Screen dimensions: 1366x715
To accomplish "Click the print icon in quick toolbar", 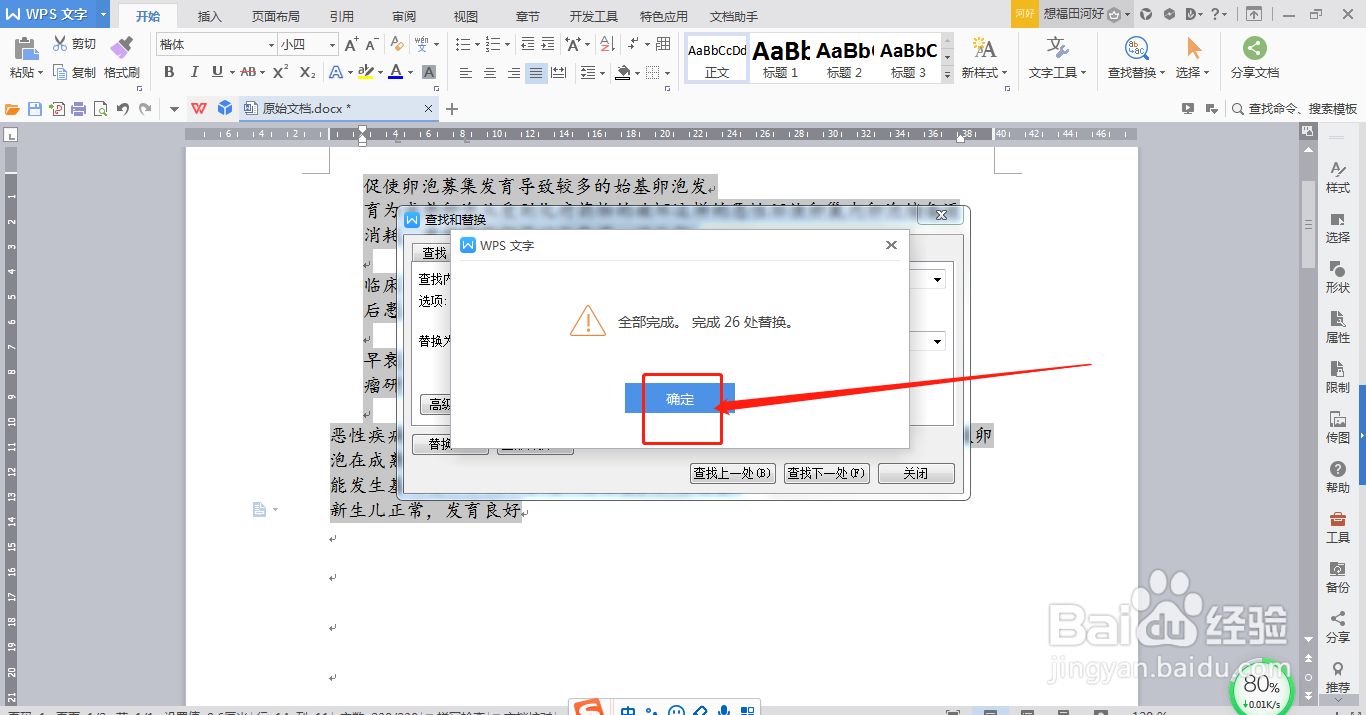I will pos(78,109).
